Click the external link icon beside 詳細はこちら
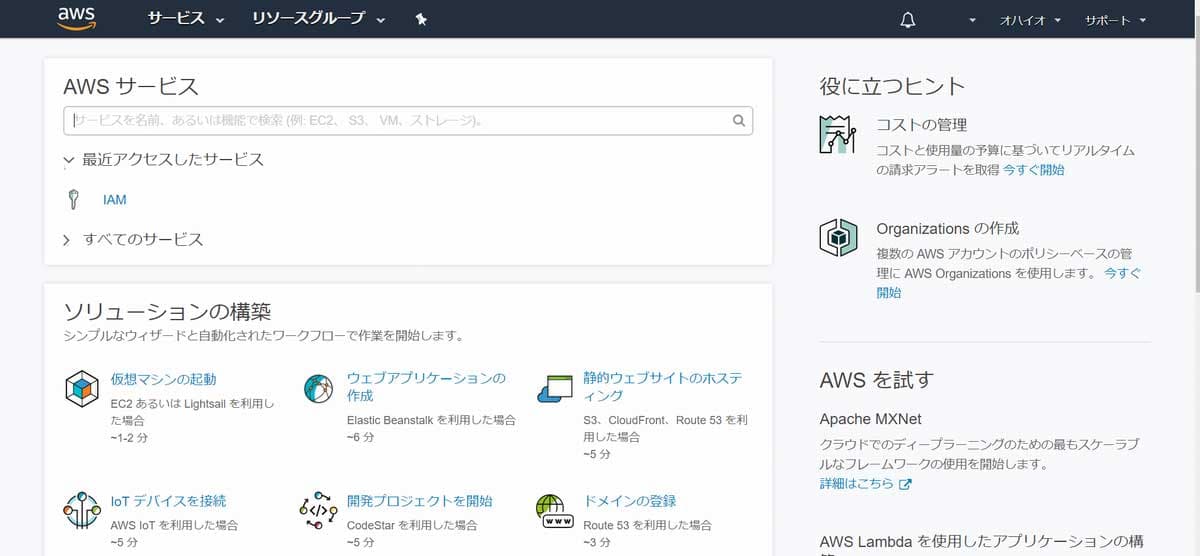Viewport: 1200px width, 556px height. (906, 484)
